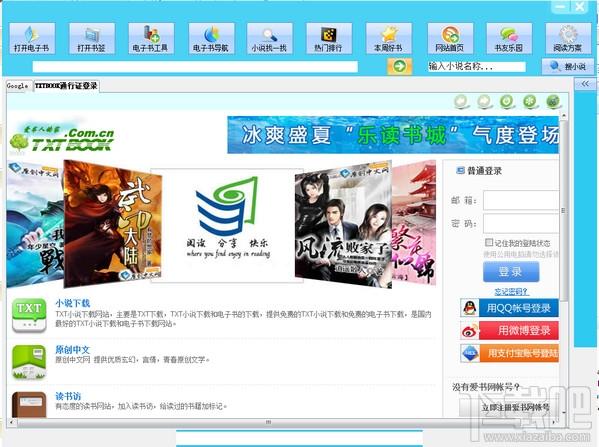
Task: Open 阅读方案 gear settings icon
Action: [x=568, y=38]
